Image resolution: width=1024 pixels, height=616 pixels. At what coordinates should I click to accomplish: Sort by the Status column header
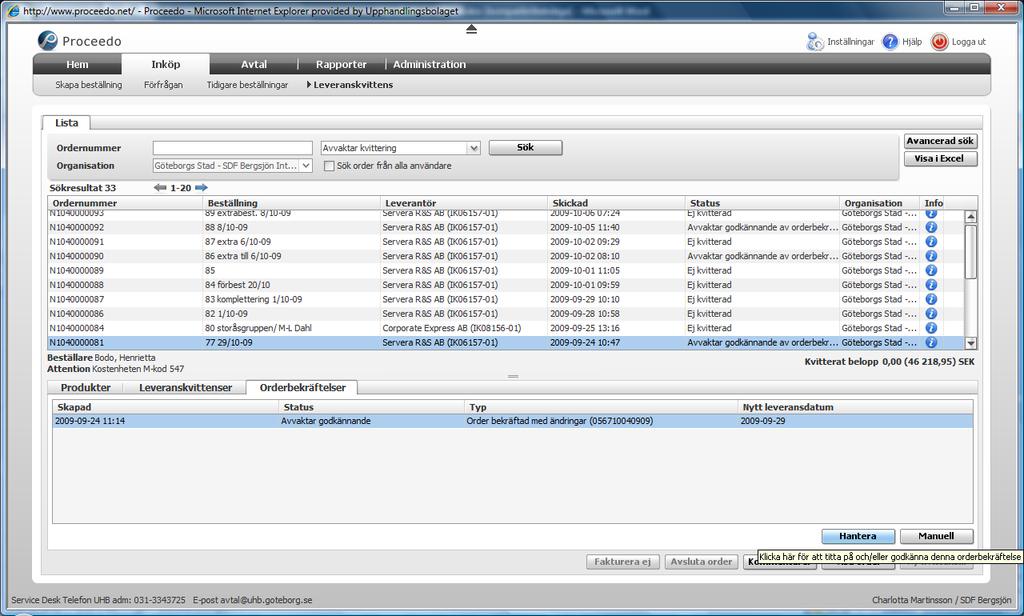click(x=762, y=203)
